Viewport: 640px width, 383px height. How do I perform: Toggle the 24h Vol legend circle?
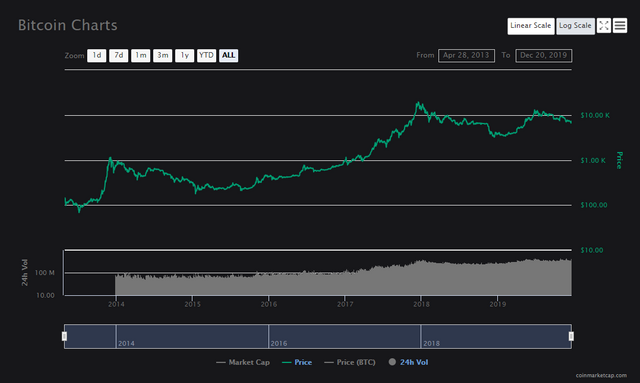click(392, 362)
